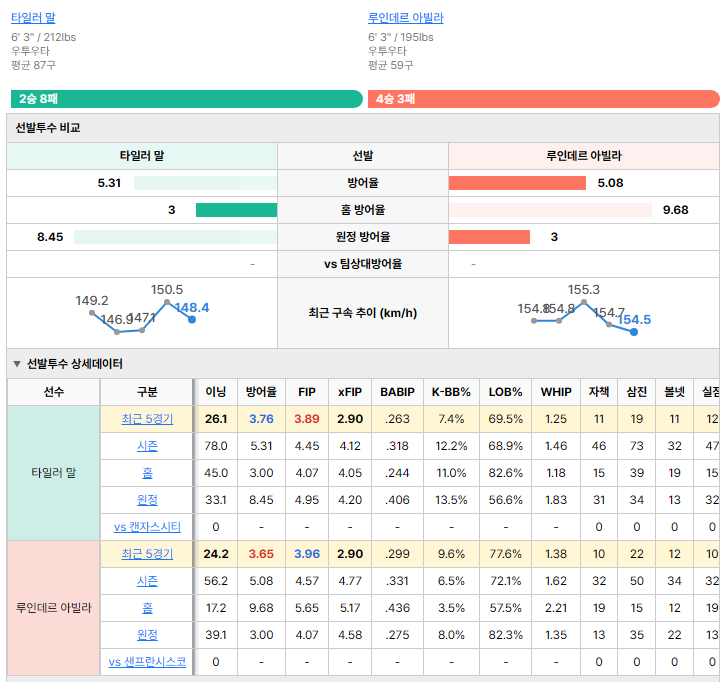Image resolution: width=726 pixels, height=682 pixels.
Task: Click the 이닝 column header
Action: (x=216, y=392)
